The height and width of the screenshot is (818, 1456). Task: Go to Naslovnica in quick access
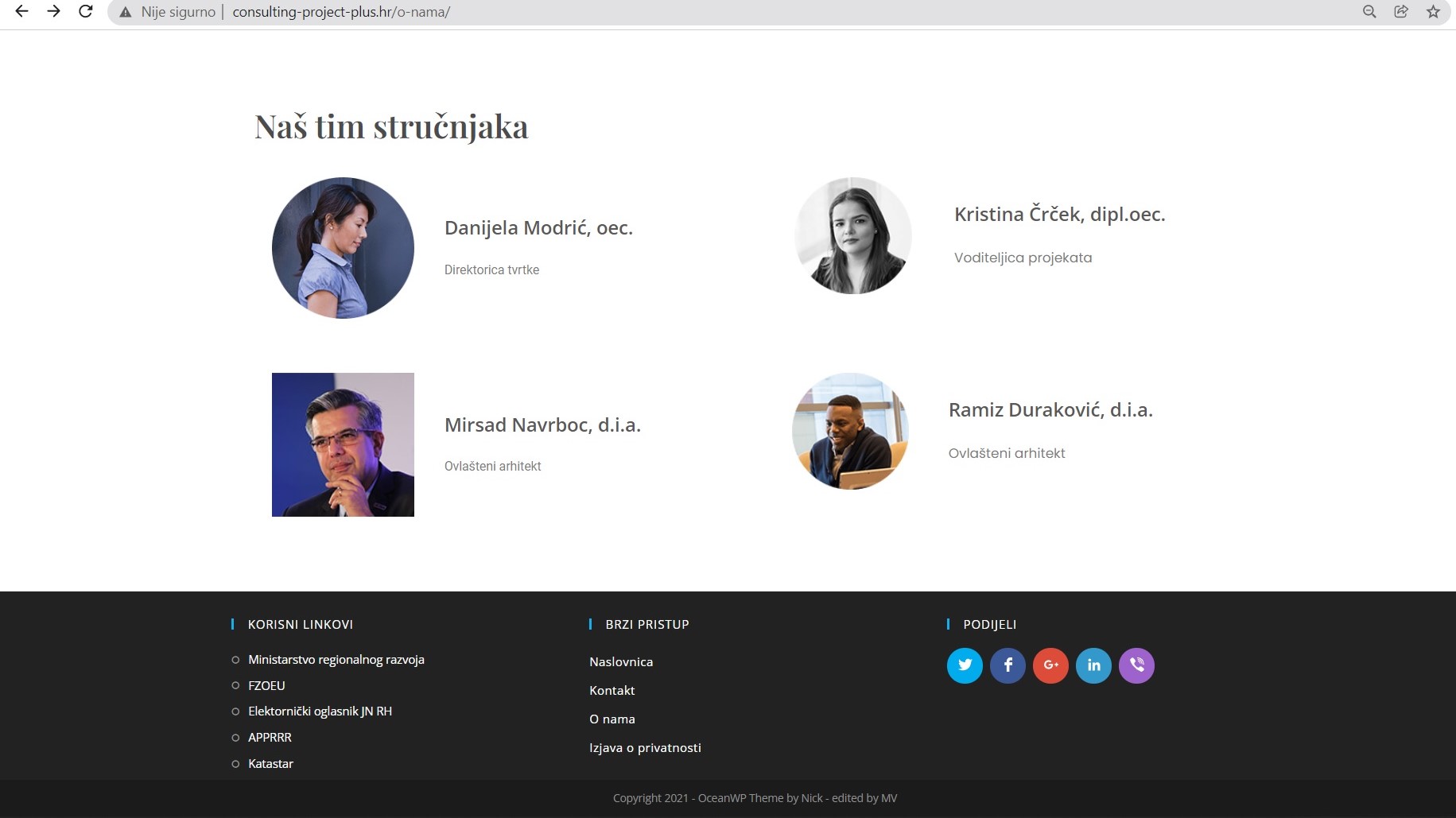point(621,662)
